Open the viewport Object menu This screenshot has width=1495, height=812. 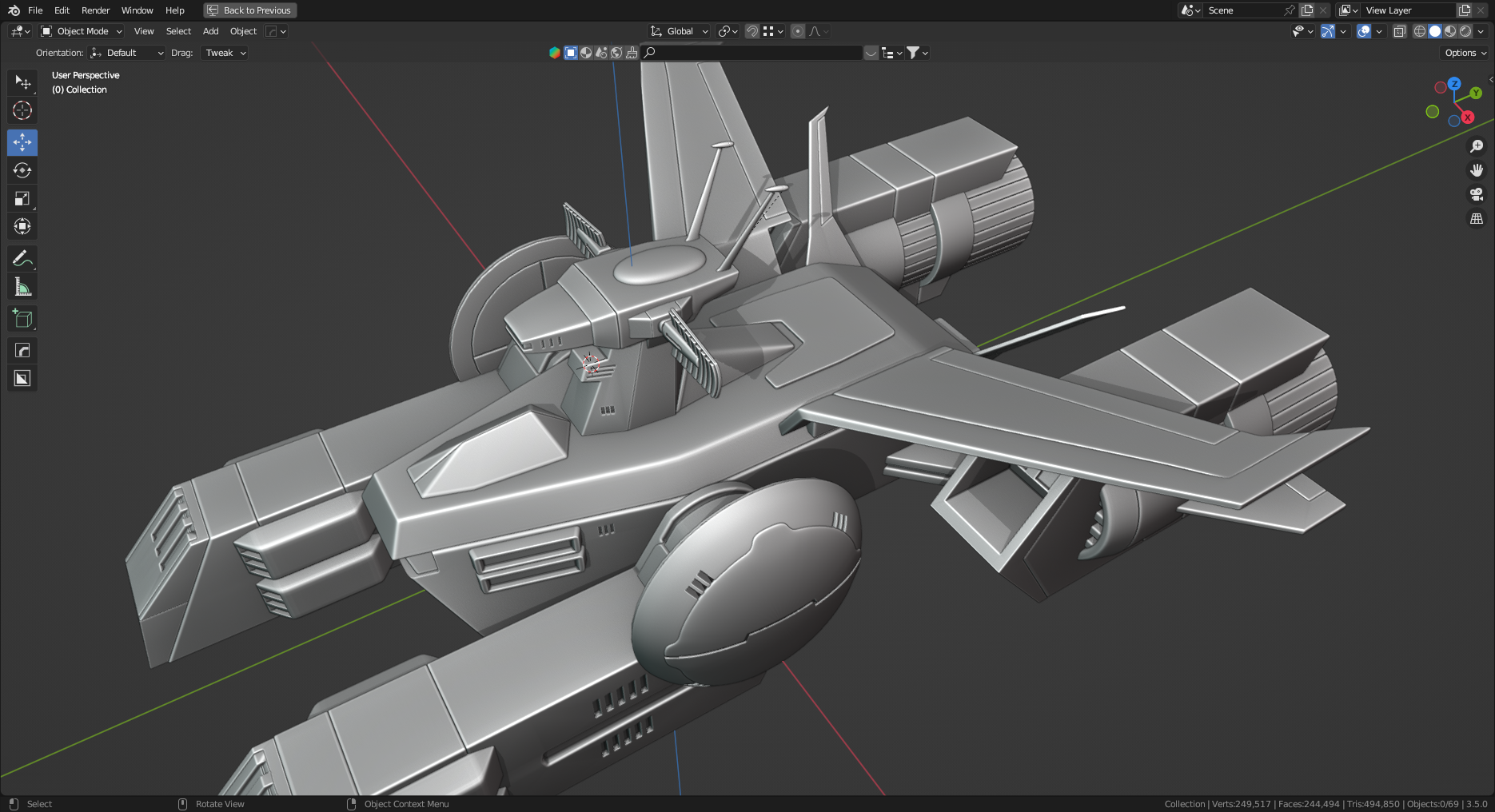(244, 31)
